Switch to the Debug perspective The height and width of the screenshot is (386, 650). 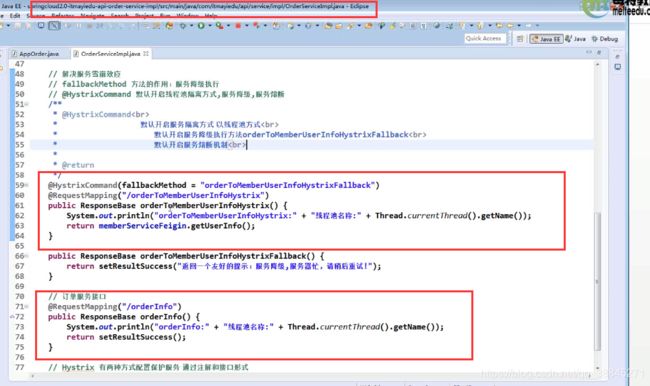605,39
